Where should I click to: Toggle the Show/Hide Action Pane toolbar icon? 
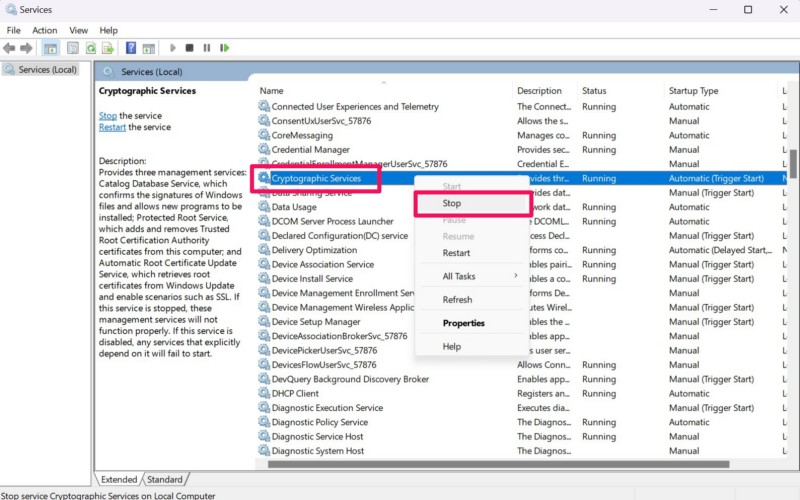[x=148, y=47]
